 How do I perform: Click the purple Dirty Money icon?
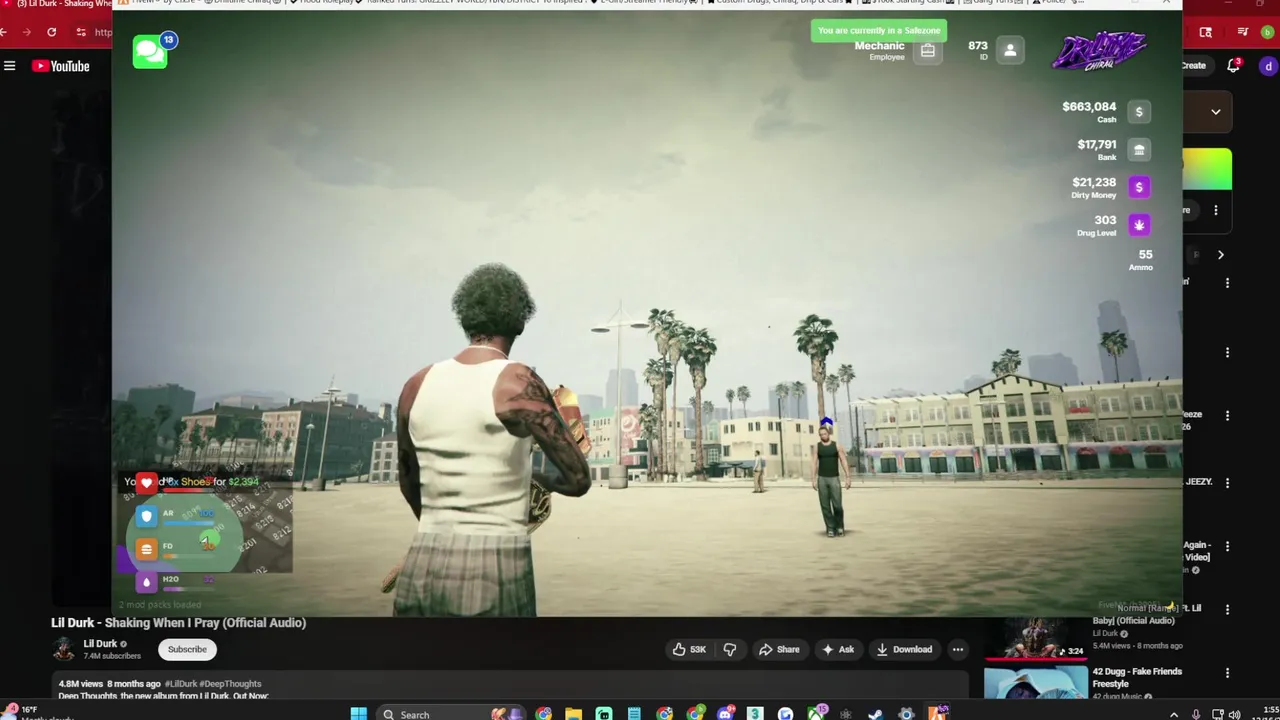[x=1138, y=187]
